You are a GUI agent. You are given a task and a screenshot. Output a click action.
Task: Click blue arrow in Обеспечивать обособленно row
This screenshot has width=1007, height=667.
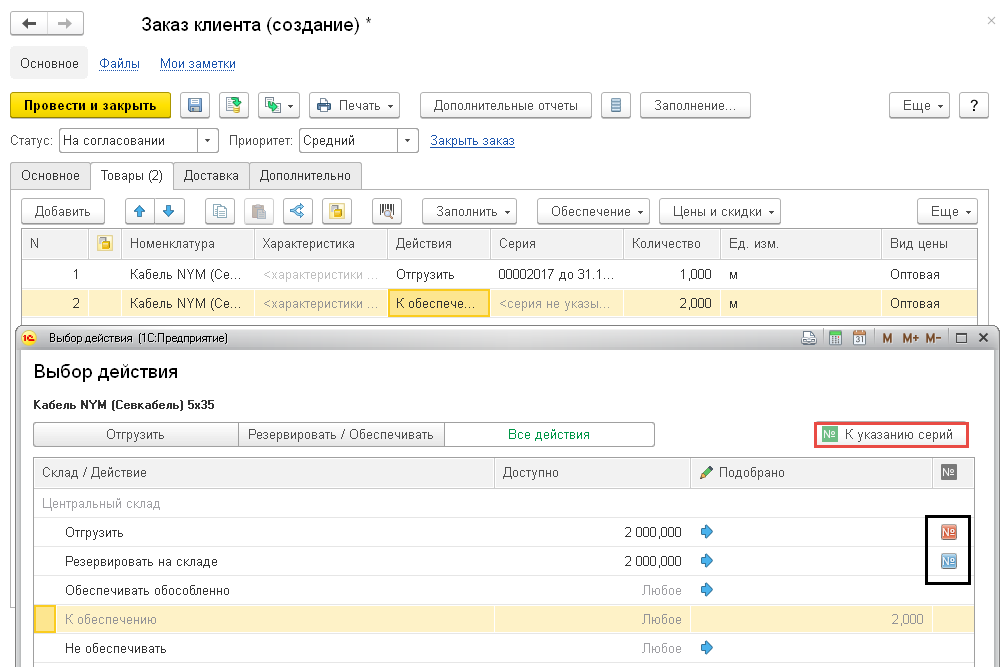point(708,590)
